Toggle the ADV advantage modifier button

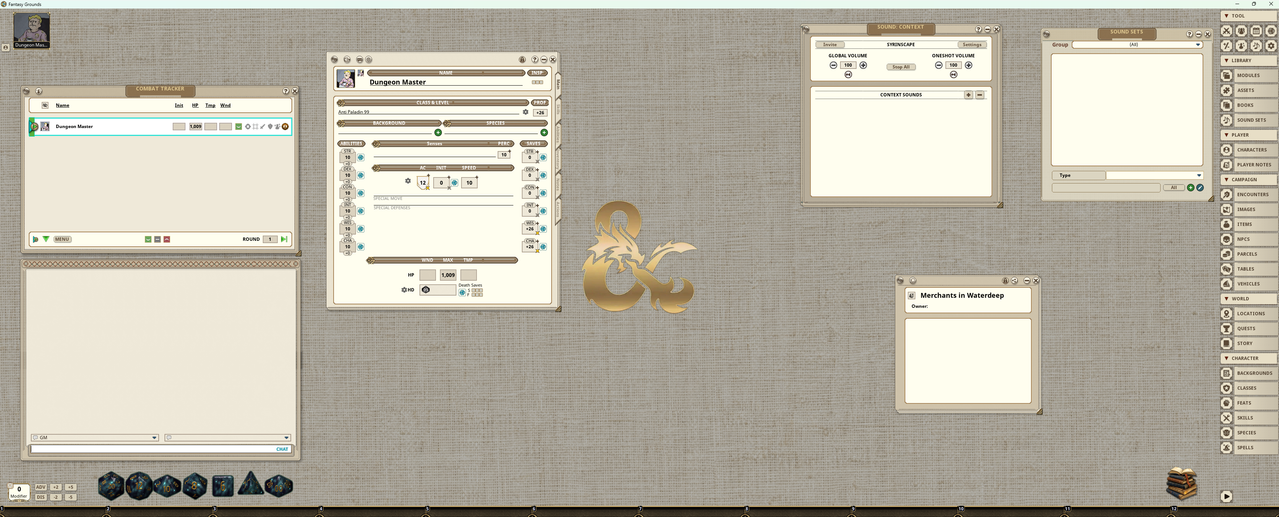[41, 487]
